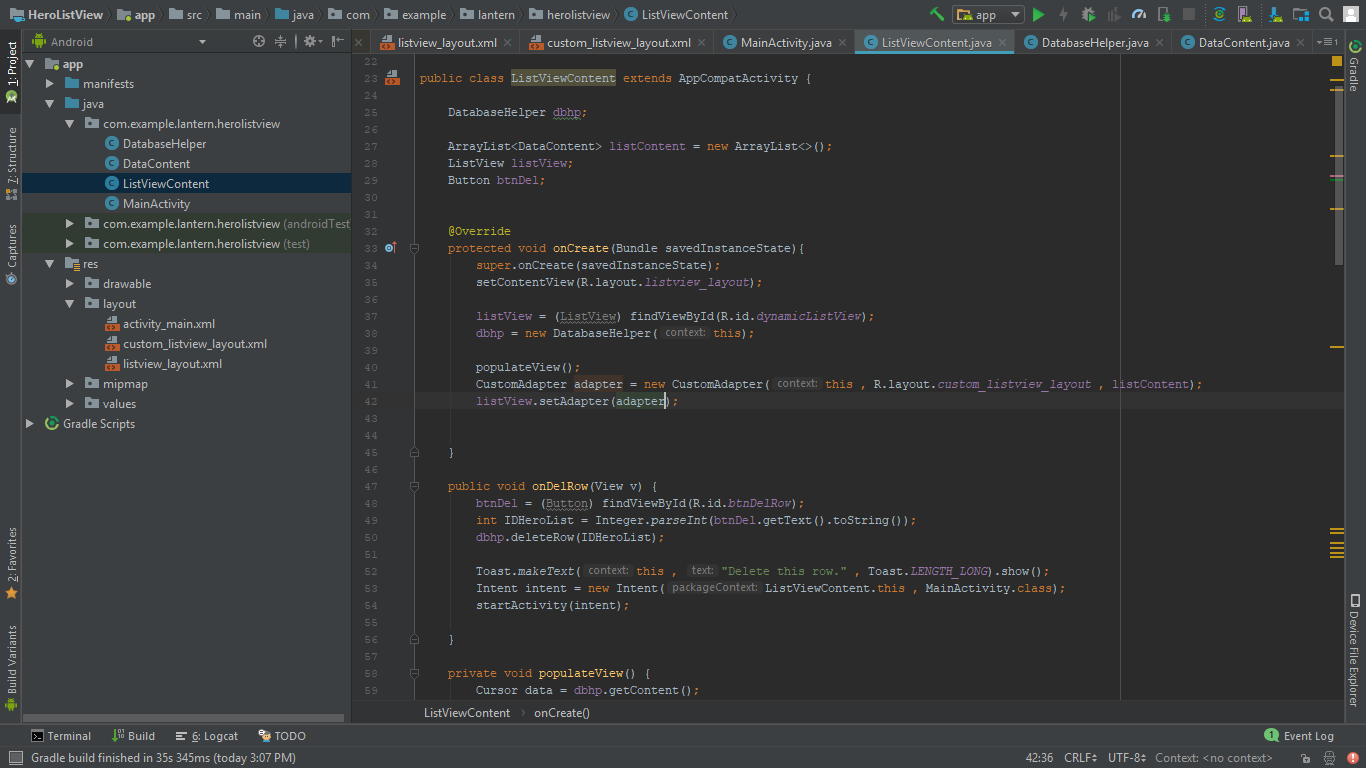1366x768 pixels.
Task: Switch to the custom_listview_layout.xml tab
Action: click(621, 43)
